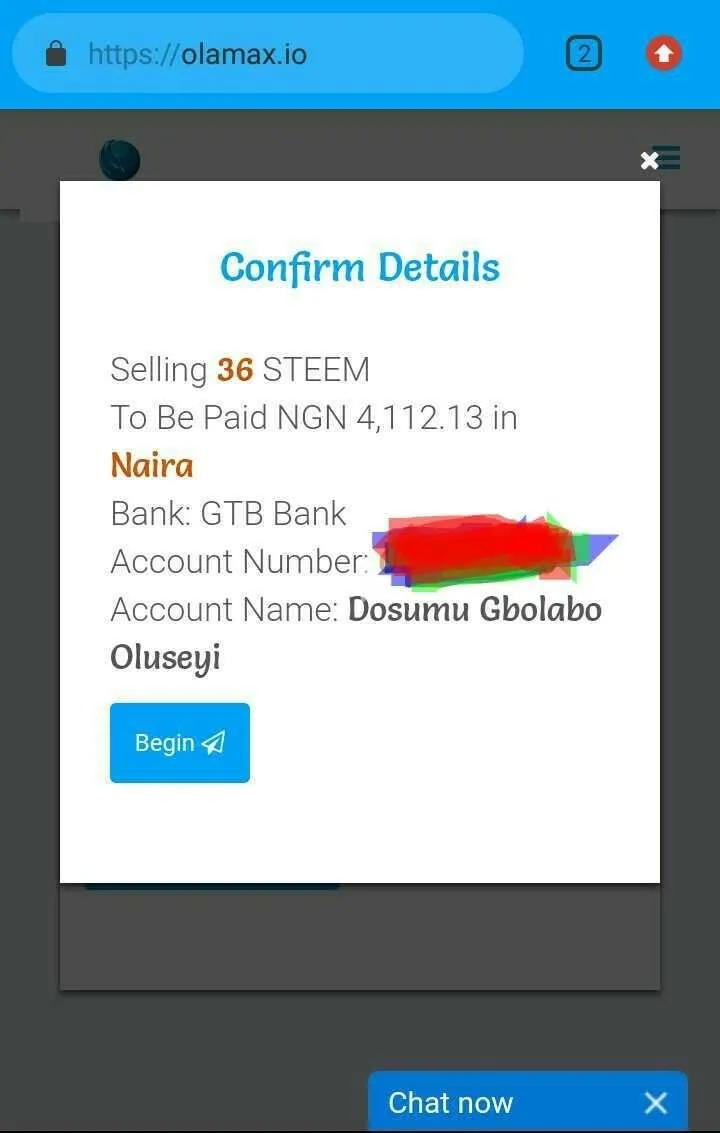Click the padlock icon in the address bar

[56, 53]
